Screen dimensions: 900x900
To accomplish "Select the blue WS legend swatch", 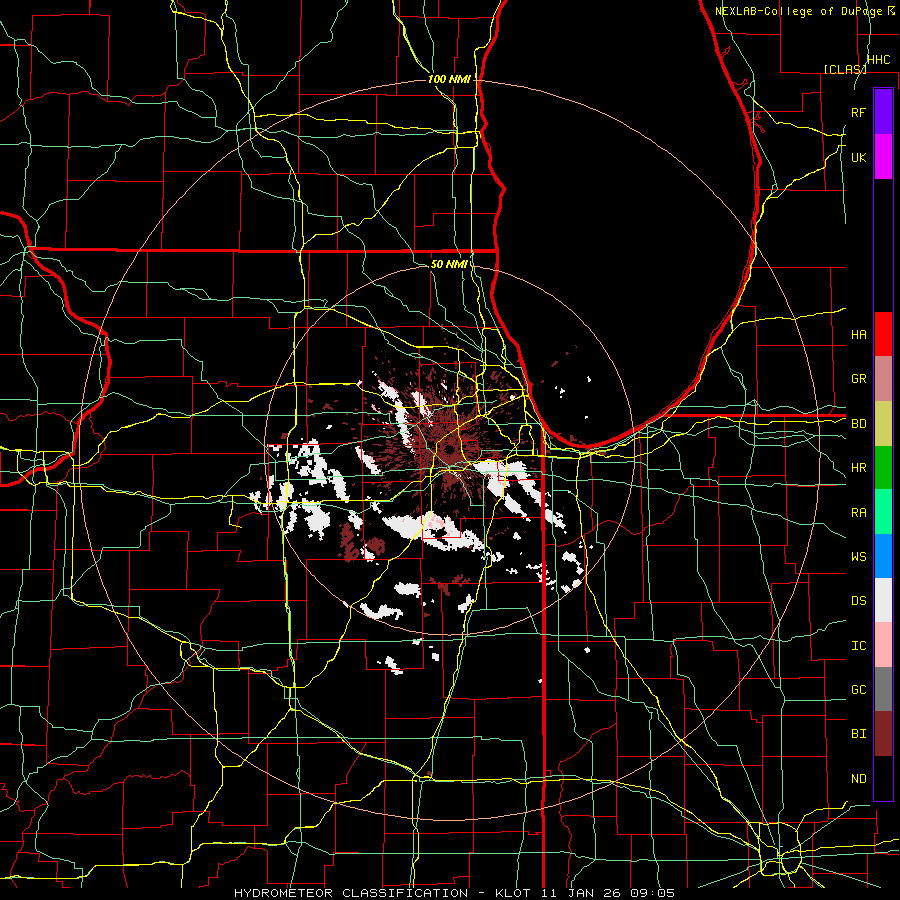I will [x=883, y=556].
